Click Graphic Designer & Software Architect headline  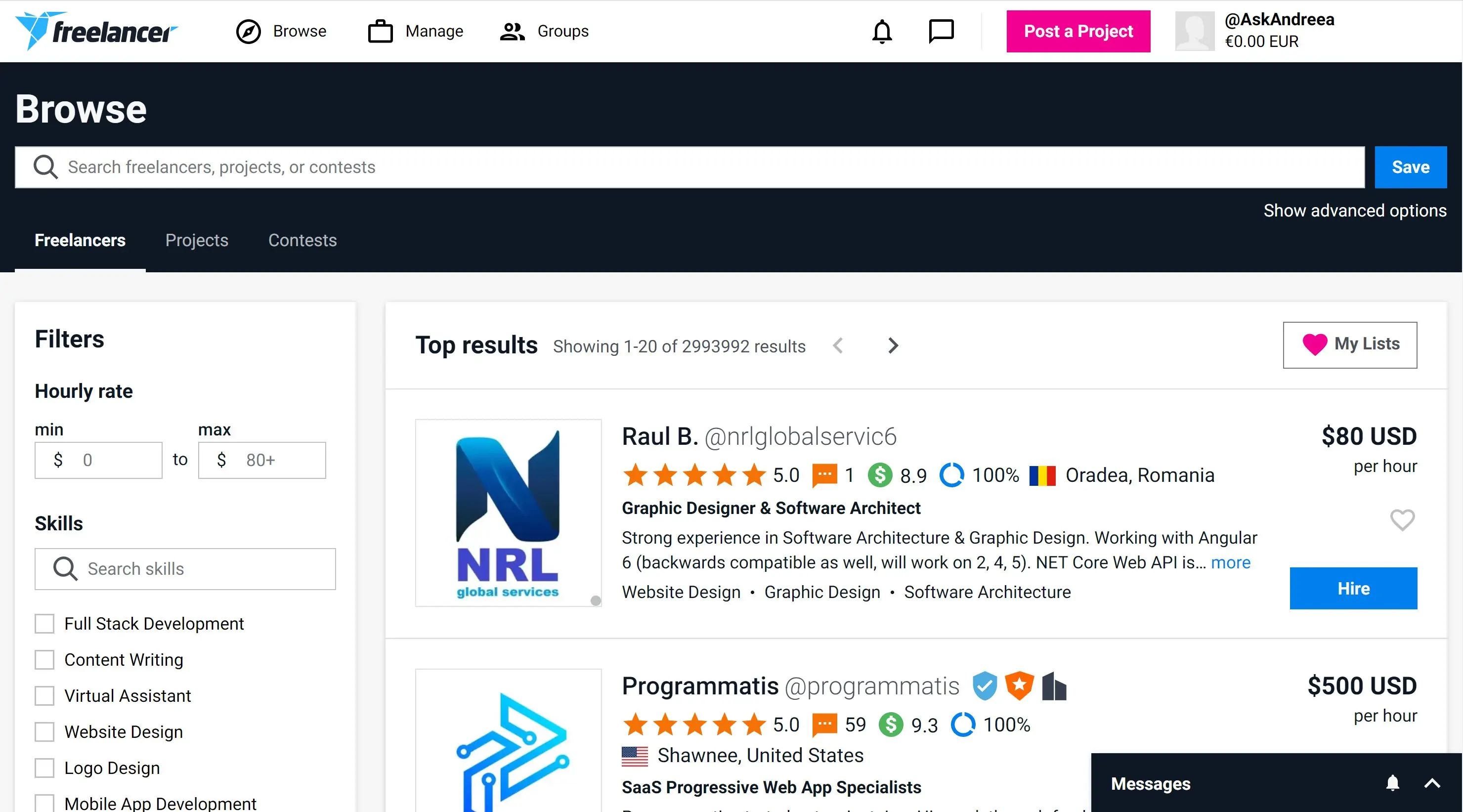[771, 508]
